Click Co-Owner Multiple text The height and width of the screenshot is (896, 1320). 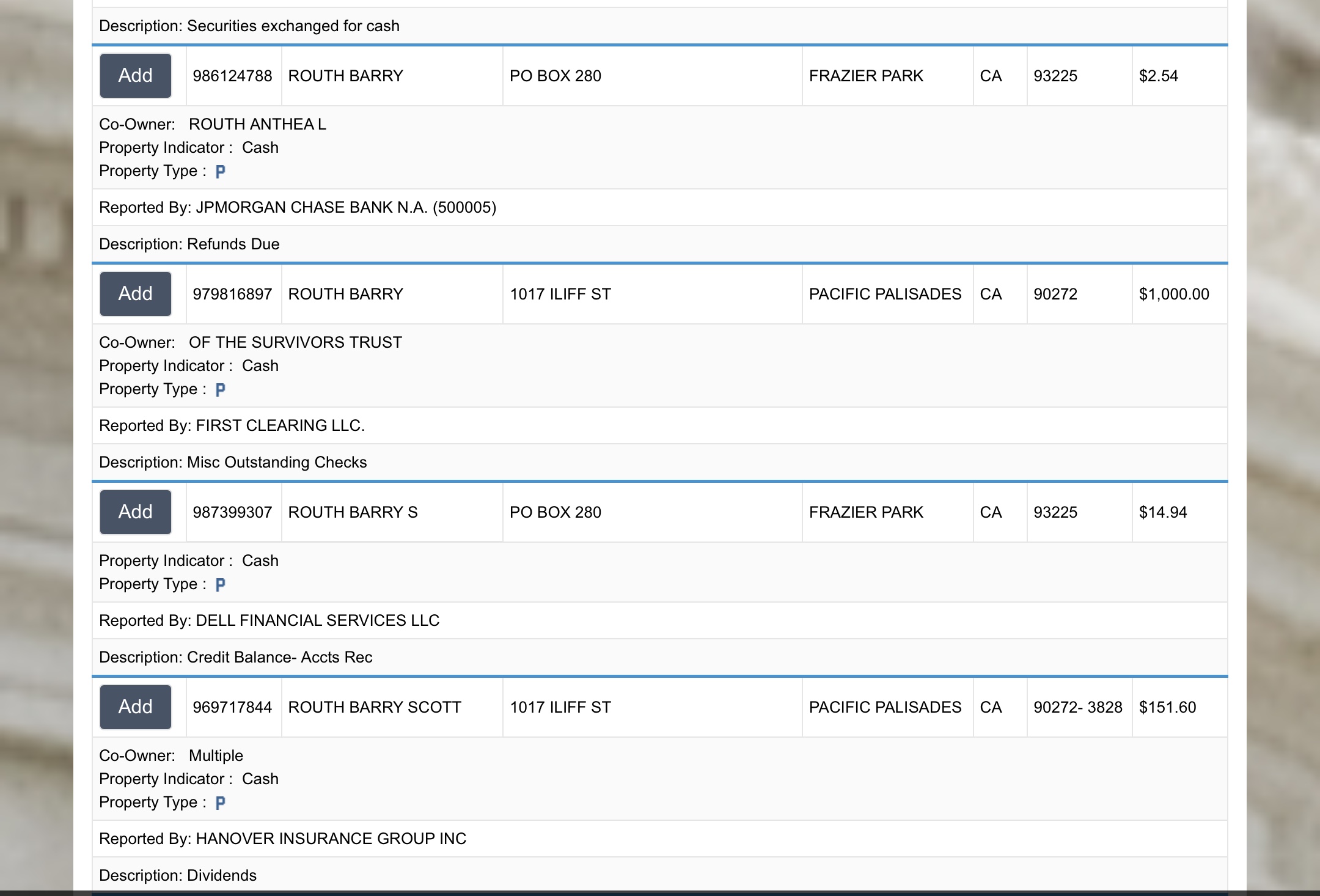click(216, 755)
